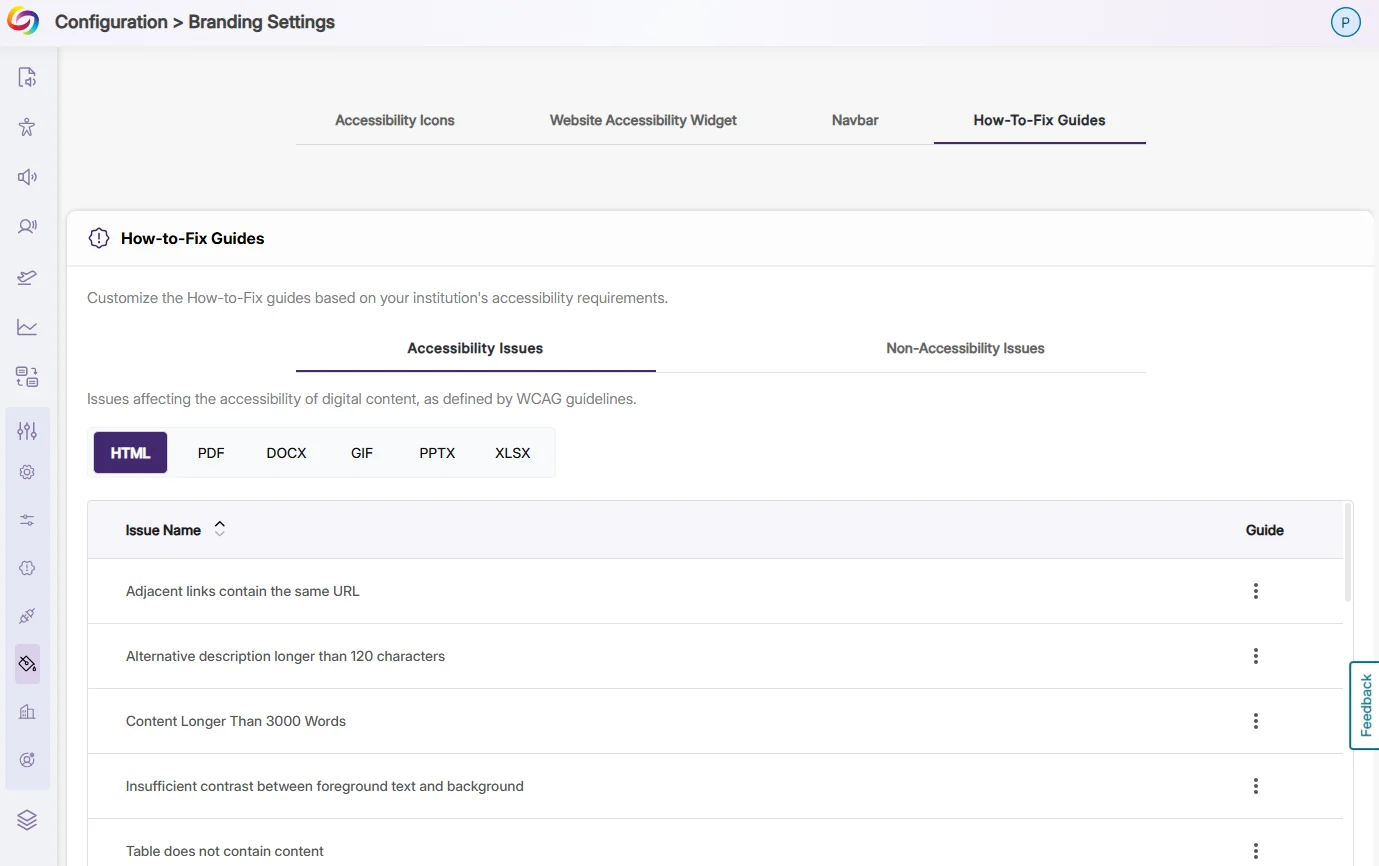The width and height of the screenshot is (1379, 866).
Task: Open the speaker volume sidebar icon
Action: 27,177
